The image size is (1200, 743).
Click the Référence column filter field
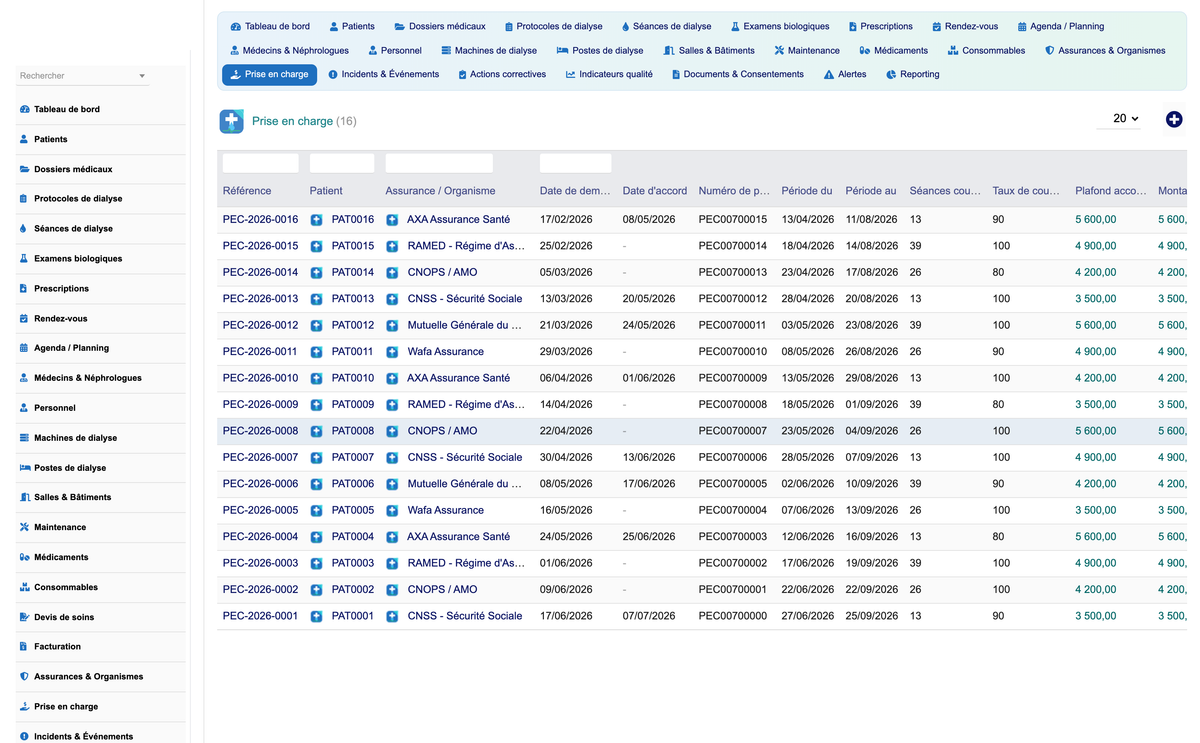click(260, 163)
